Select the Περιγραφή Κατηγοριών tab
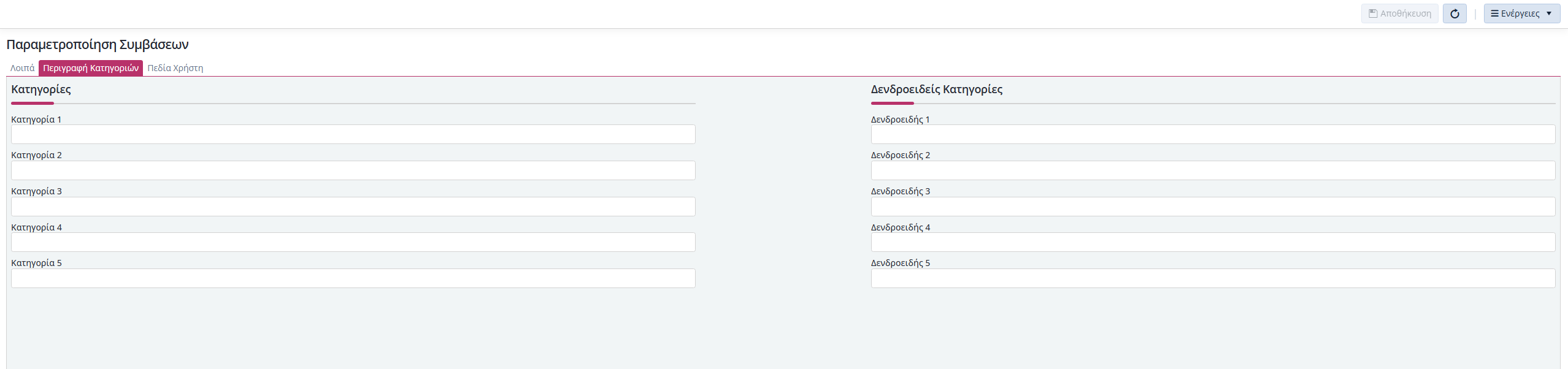The height and width of the screenshot is (369, 1568). click(x=91, y=68)
